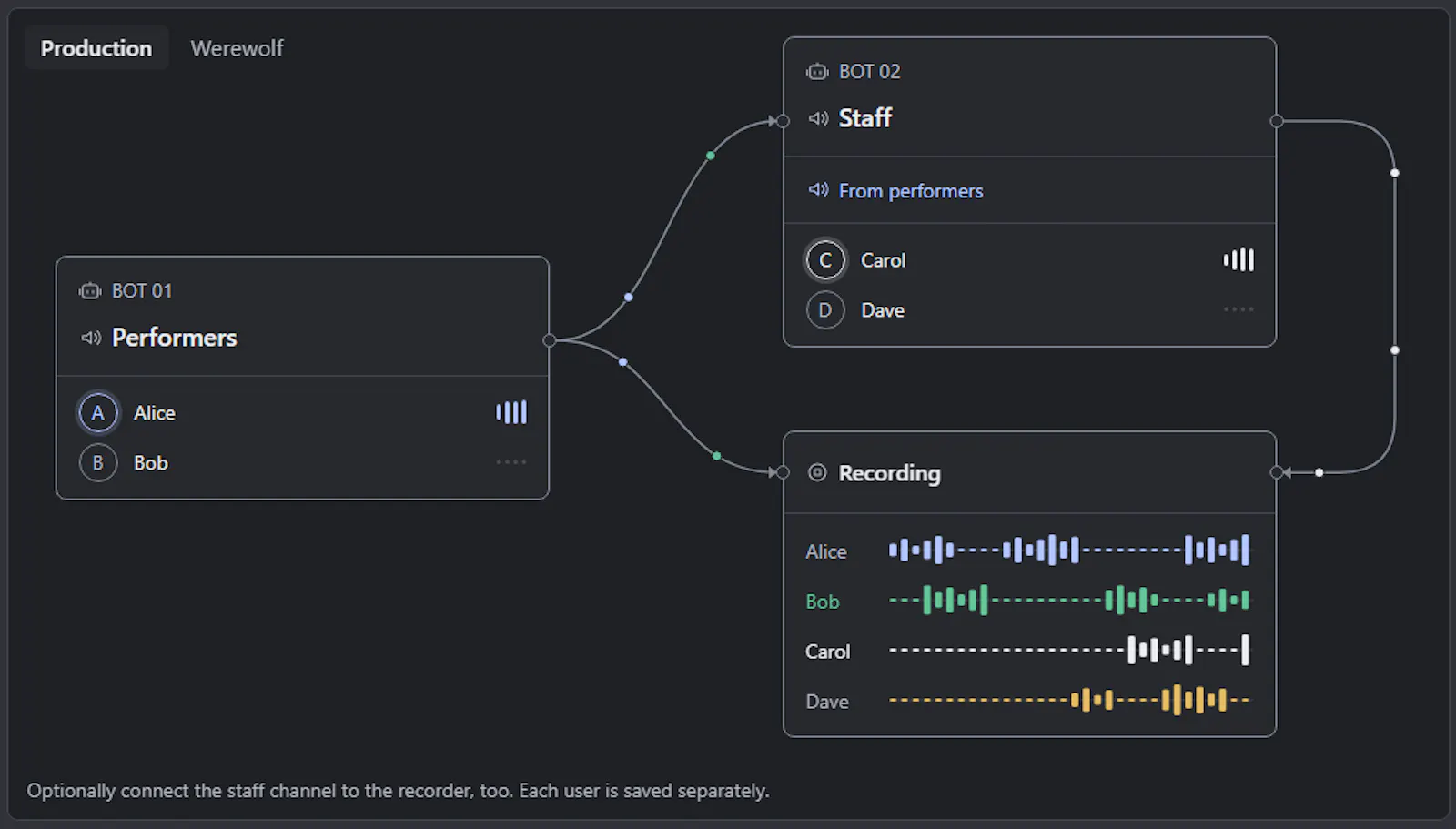
Task: Click the Dave label in Recording
Action: coord(827,702)
